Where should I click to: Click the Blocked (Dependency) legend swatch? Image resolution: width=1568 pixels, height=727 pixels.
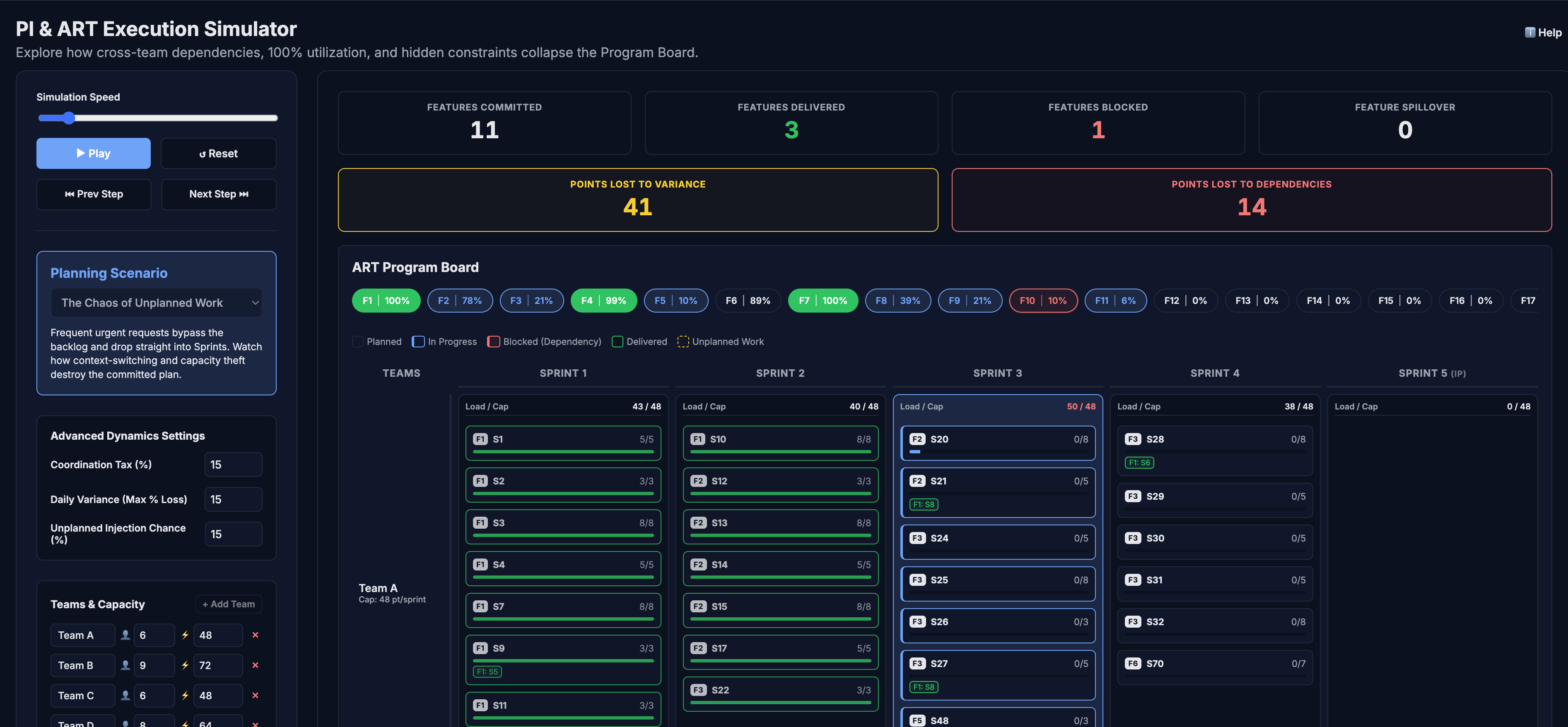coord(494,342)
